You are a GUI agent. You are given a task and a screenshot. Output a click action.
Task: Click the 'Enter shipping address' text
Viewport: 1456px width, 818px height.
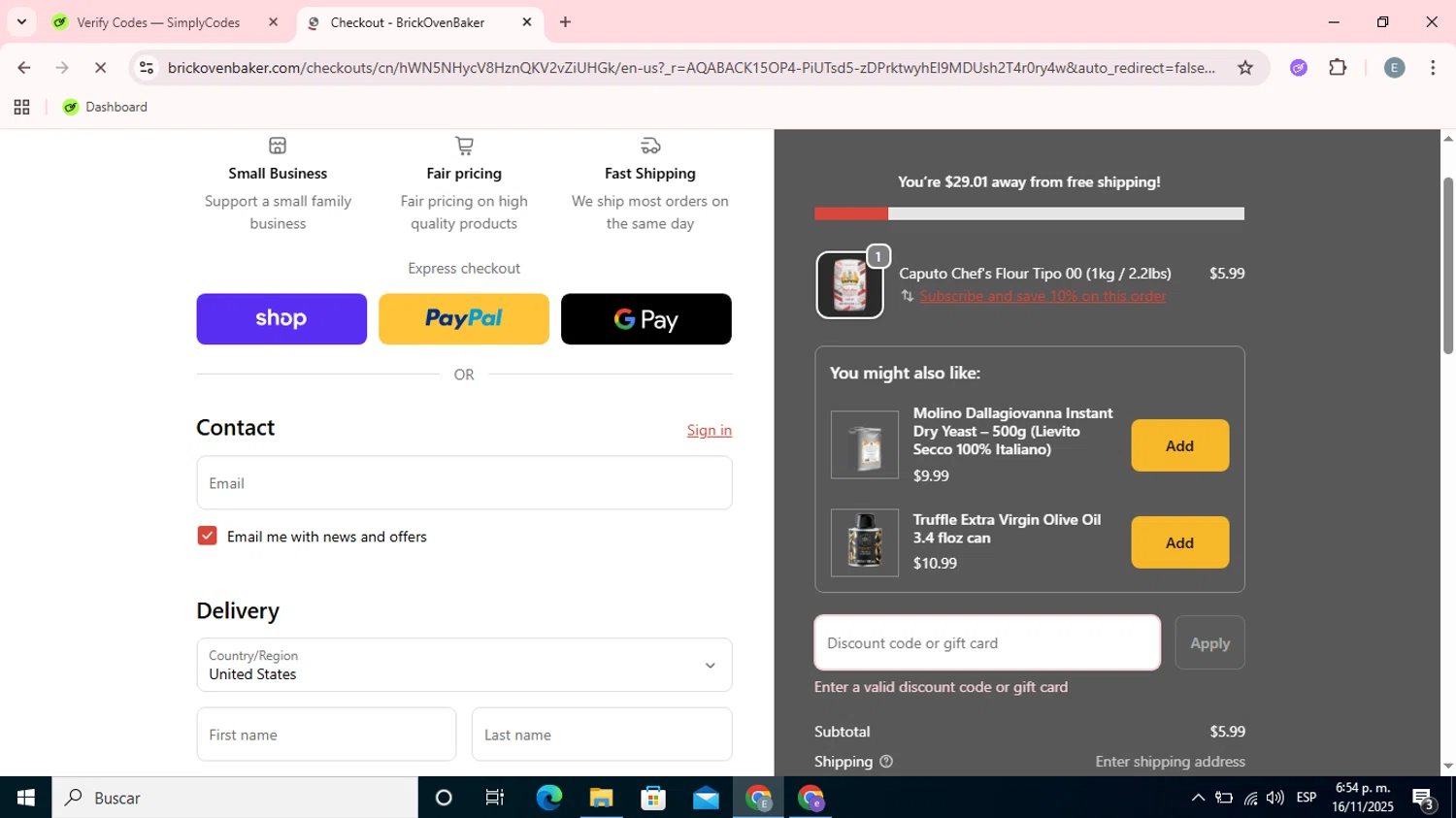[x=1170, y=762]
